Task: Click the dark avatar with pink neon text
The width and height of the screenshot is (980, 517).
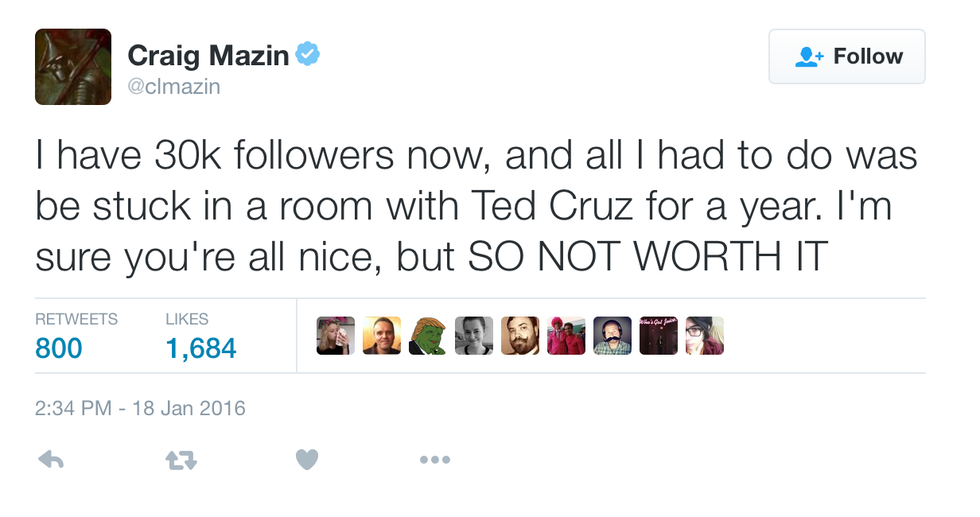Action: point(658,336)
